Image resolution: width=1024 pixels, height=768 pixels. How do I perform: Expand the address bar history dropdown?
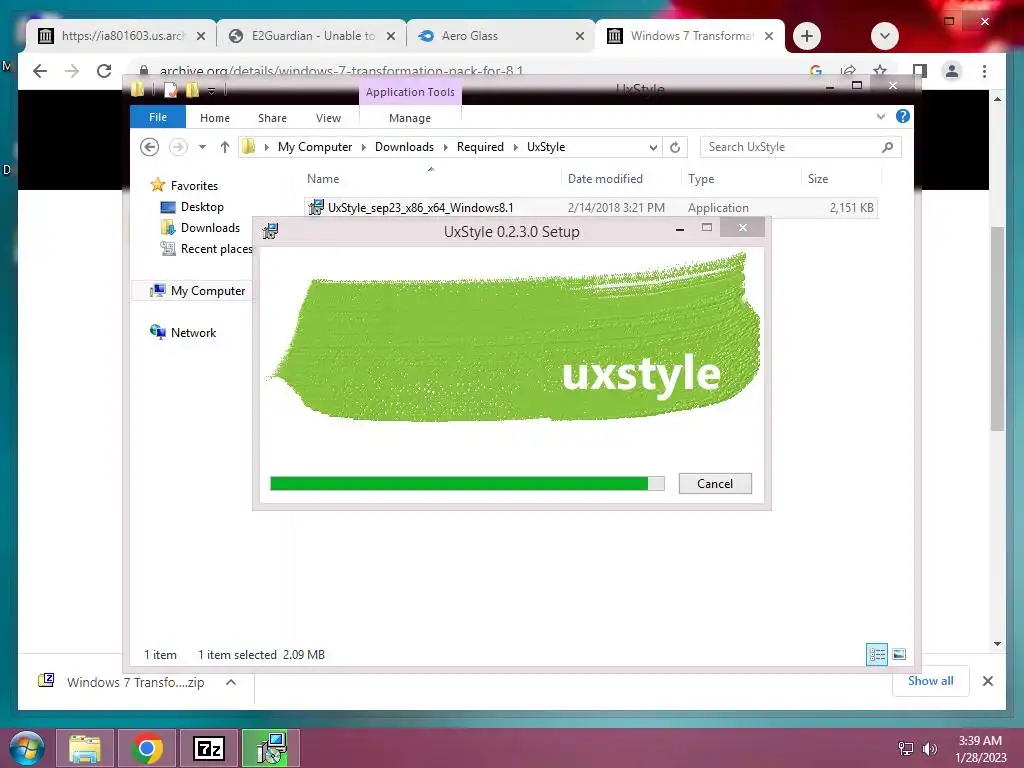[653, 148]
